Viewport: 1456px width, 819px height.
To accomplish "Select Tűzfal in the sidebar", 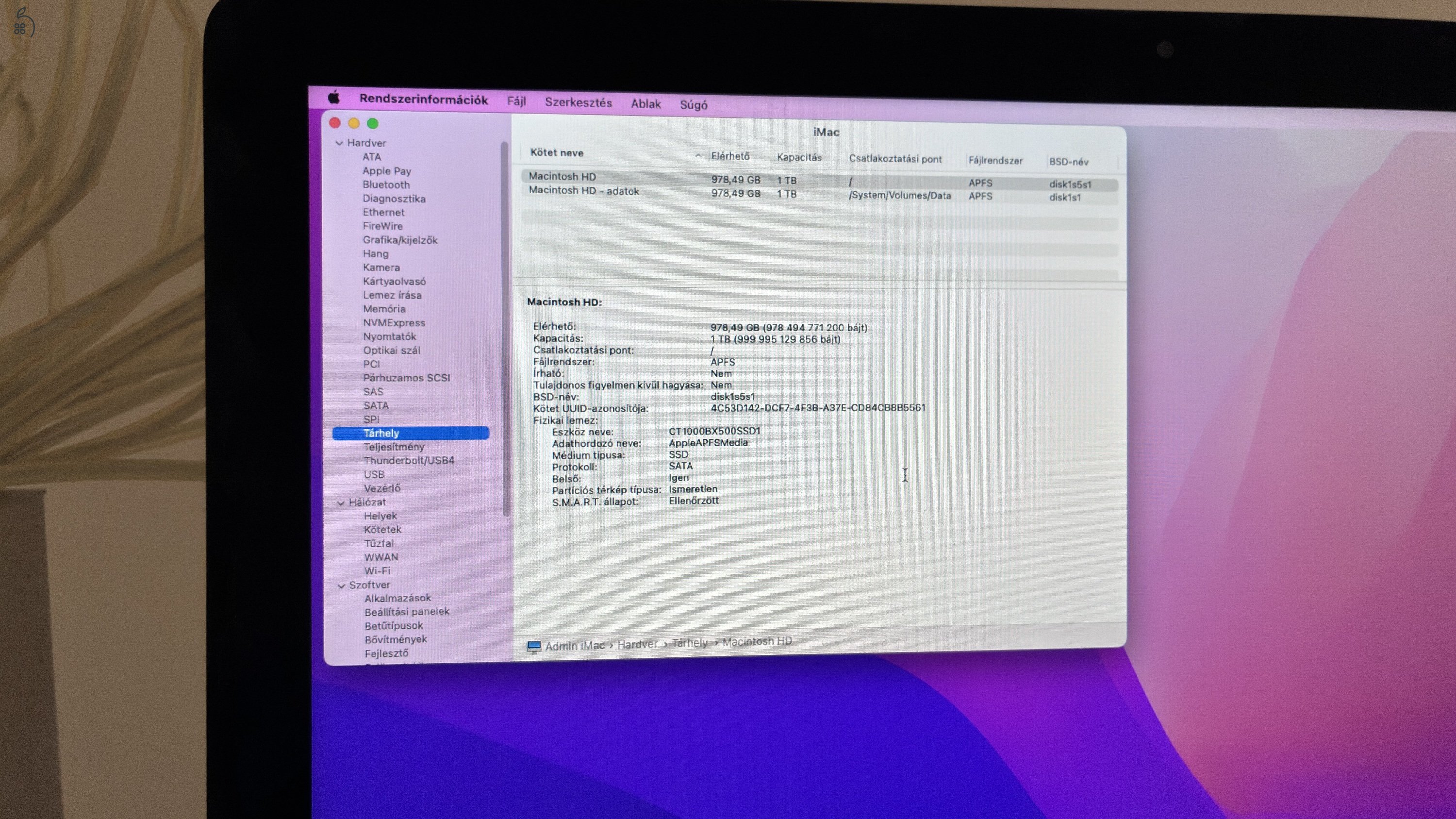I will click(379, 544).
